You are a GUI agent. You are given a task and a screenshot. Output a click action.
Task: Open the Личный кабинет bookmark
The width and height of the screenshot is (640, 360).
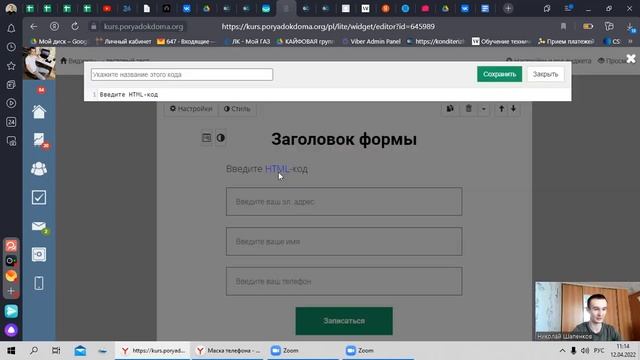pyautogui.click(x=124, y=41)
